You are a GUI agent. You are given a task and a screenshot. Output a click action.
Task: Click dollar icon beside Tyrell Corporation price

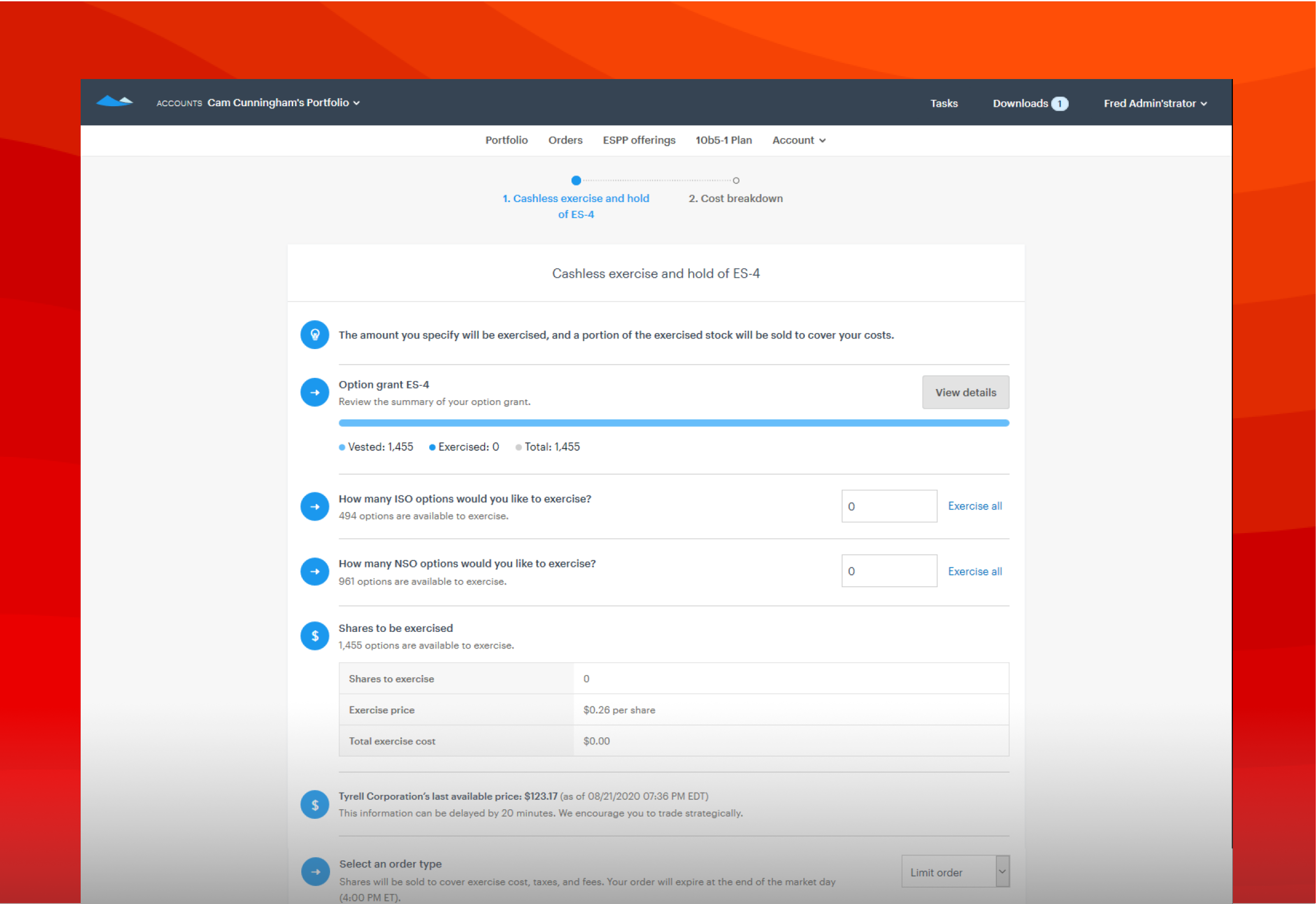(315, 805)
